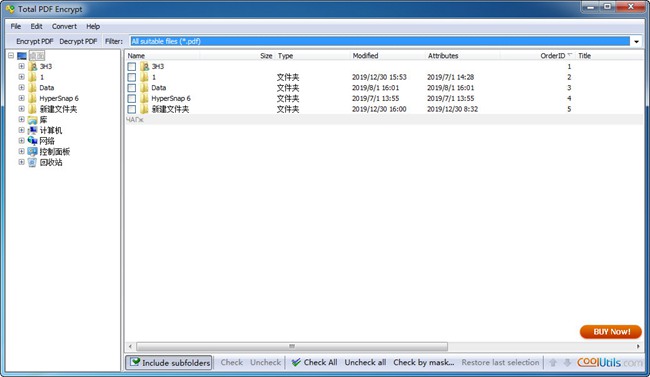
Task: Expand the Data tree node
Action: click(22, 88)
